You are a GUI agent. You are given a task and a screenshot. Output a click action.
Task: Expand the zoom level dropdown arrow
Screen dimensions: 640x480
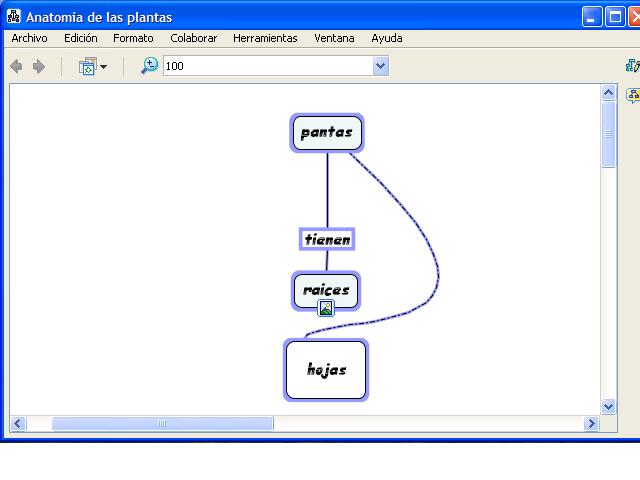click(x=380, y=66)
